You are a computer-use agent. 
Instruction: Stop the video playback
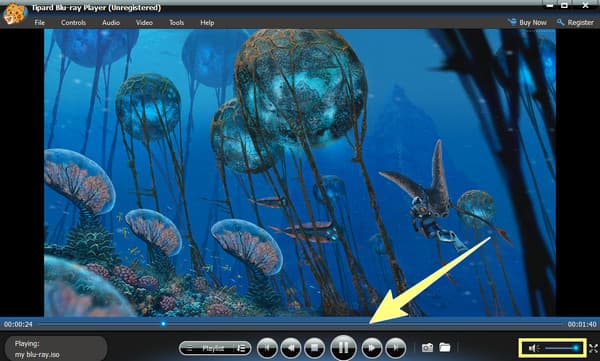(x=315, y=348)
